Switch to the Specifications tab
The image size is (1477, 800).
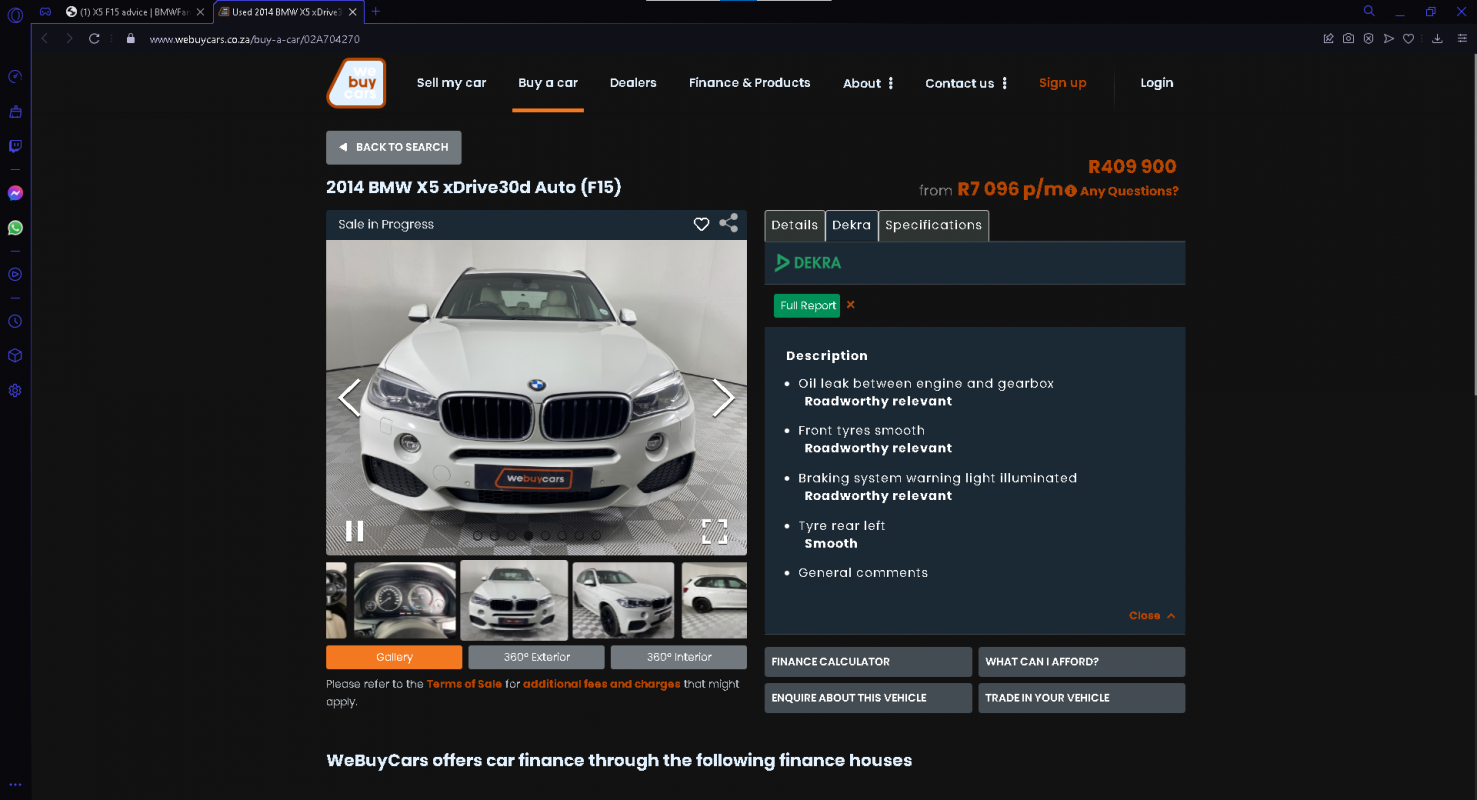tap(933, 225)
